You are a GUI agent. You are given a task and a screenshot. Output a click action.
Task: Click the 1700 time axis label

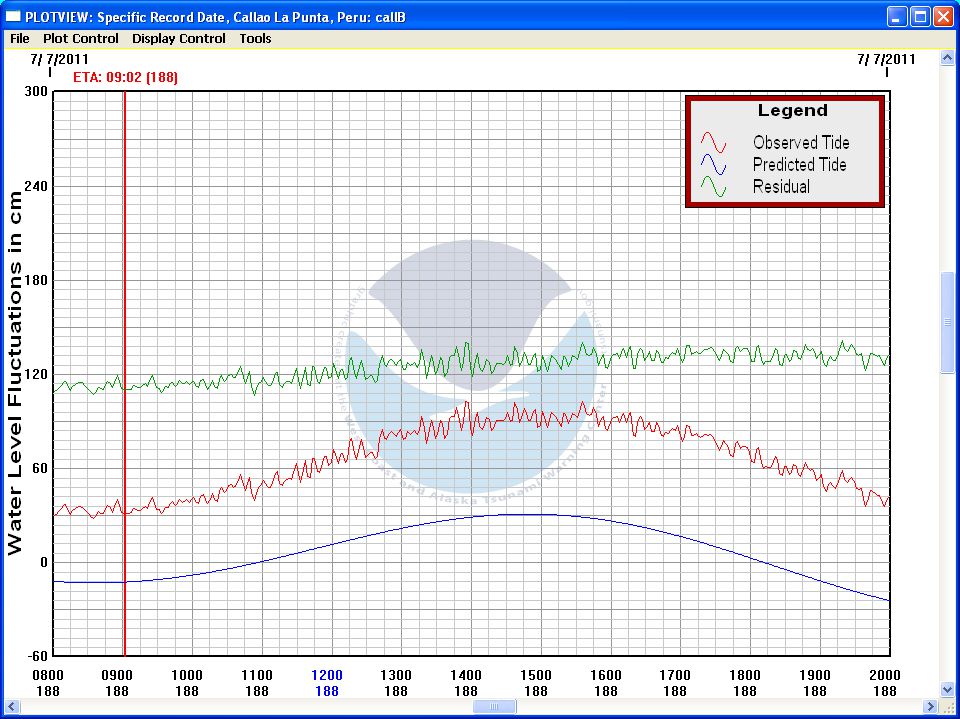(675, 676)
